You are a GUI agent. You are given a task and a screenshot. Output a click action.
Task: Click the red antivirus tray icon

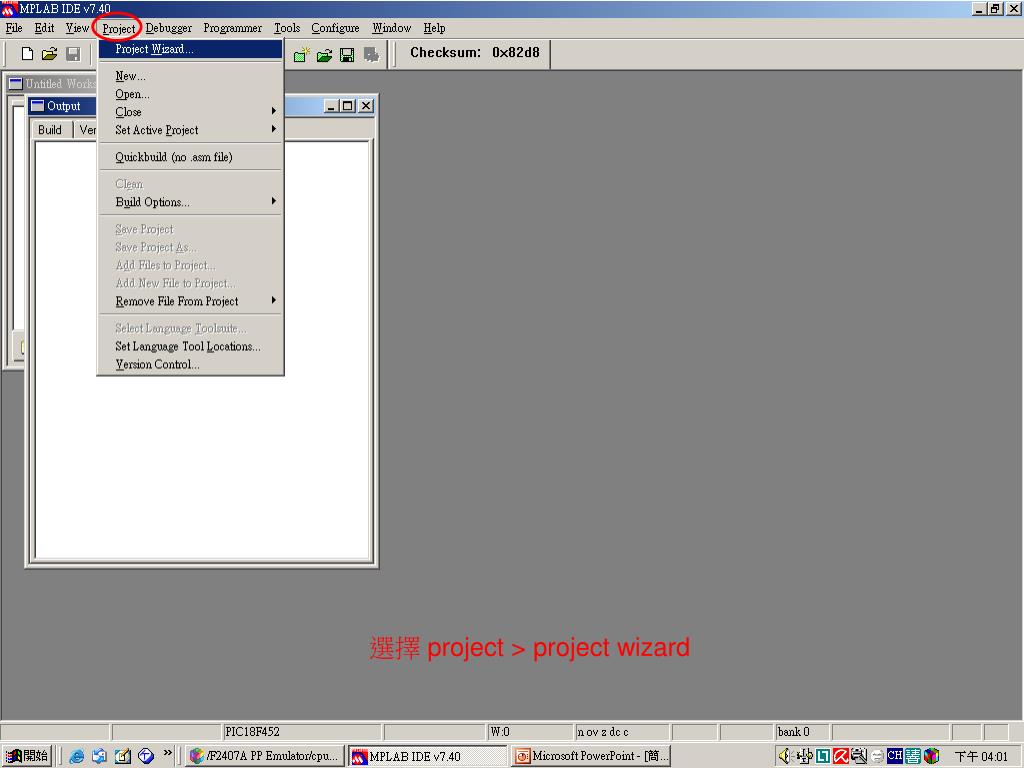(x=840, y=756)
